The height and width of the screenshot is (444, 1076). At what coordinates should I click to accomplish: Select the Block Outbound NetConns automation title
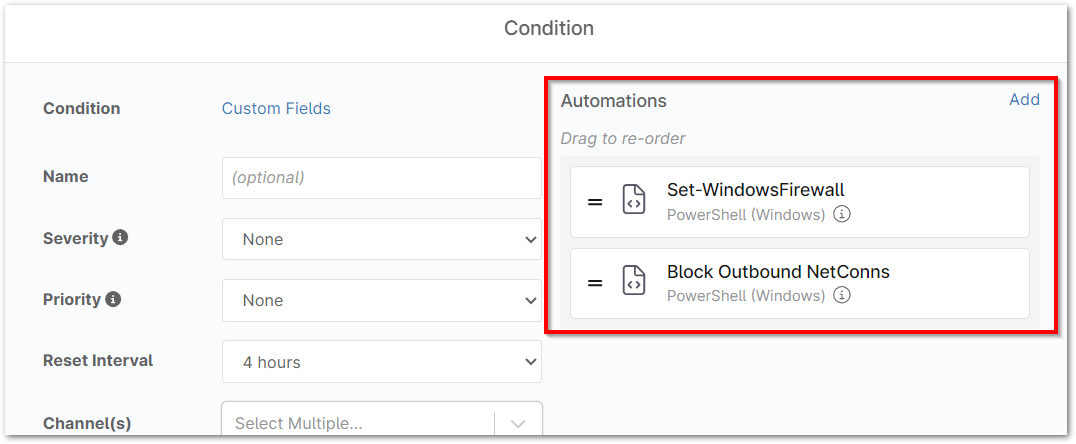pyautogui.click(x=778, y=271)
